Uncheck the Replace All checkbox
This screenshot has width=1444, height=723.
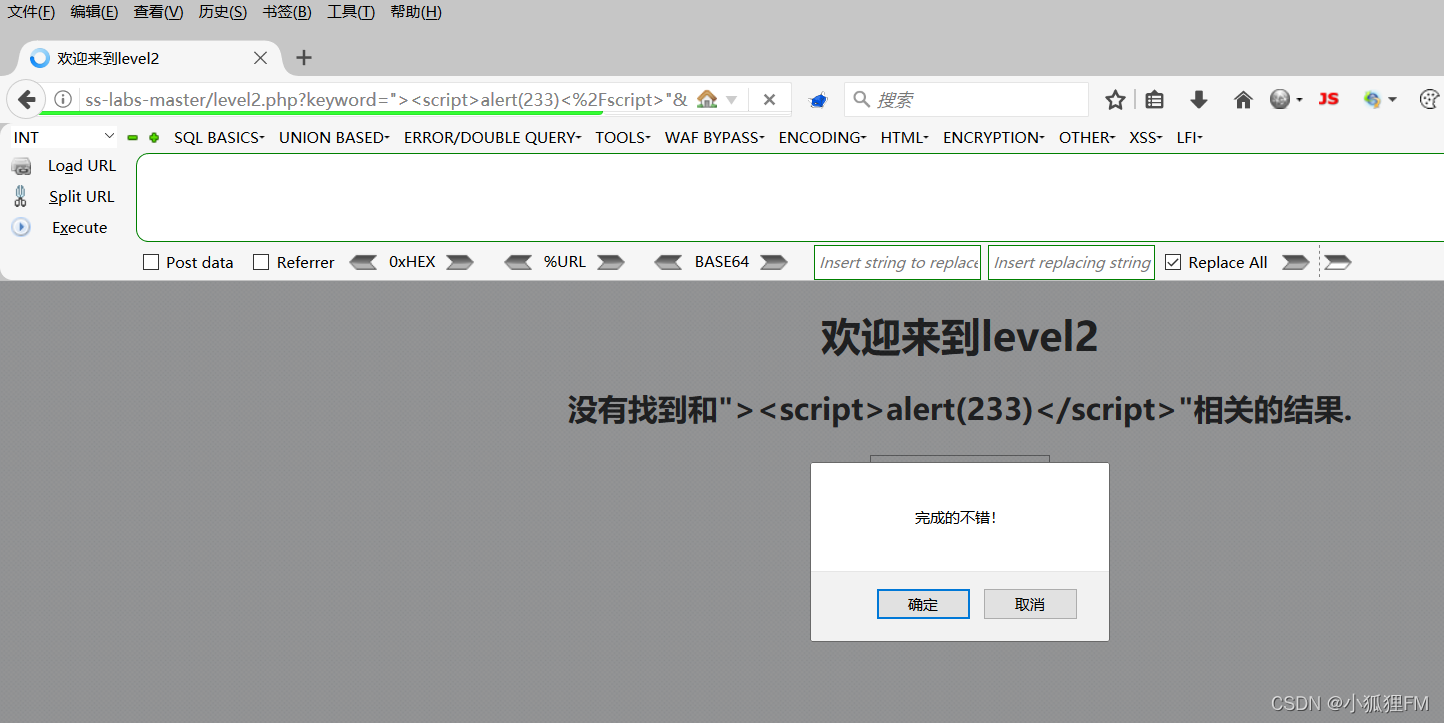coord(1173,262)
